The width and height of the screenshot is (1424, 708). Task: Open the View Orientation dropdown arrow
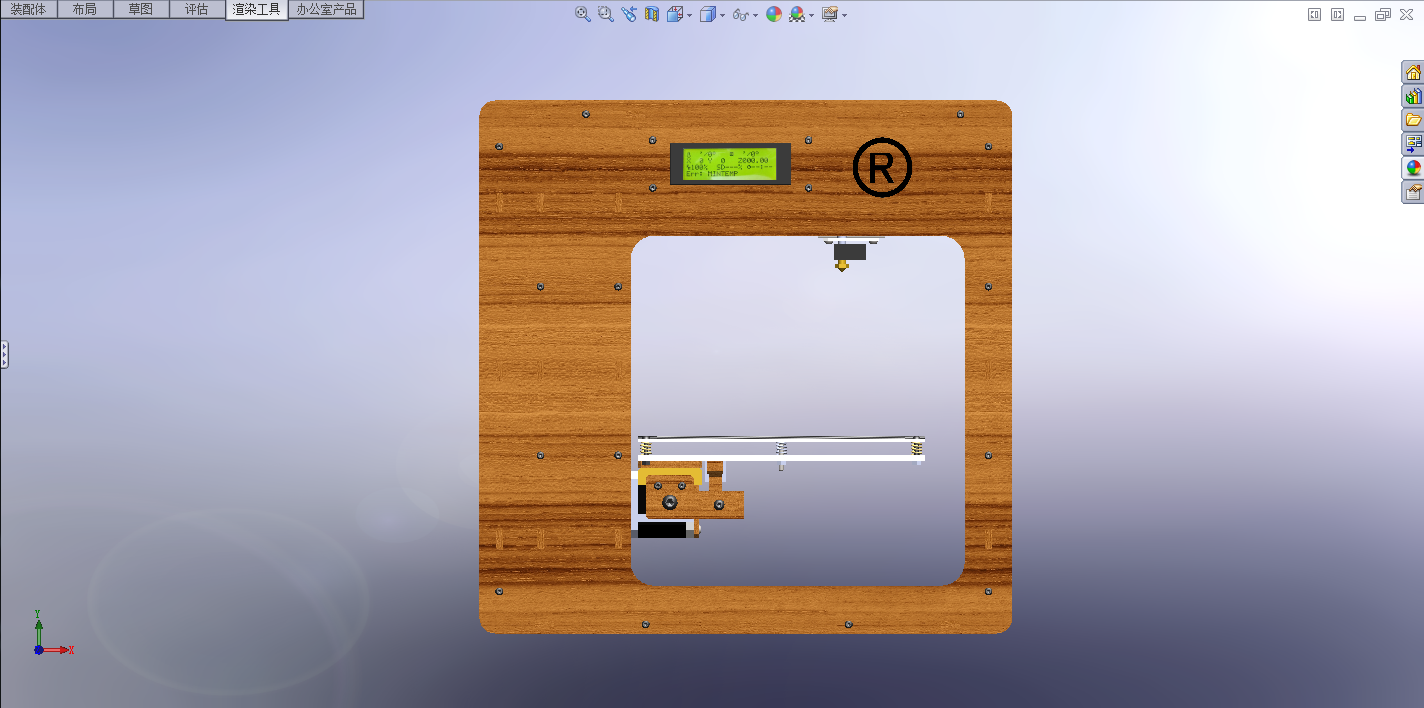coord(690,15)
